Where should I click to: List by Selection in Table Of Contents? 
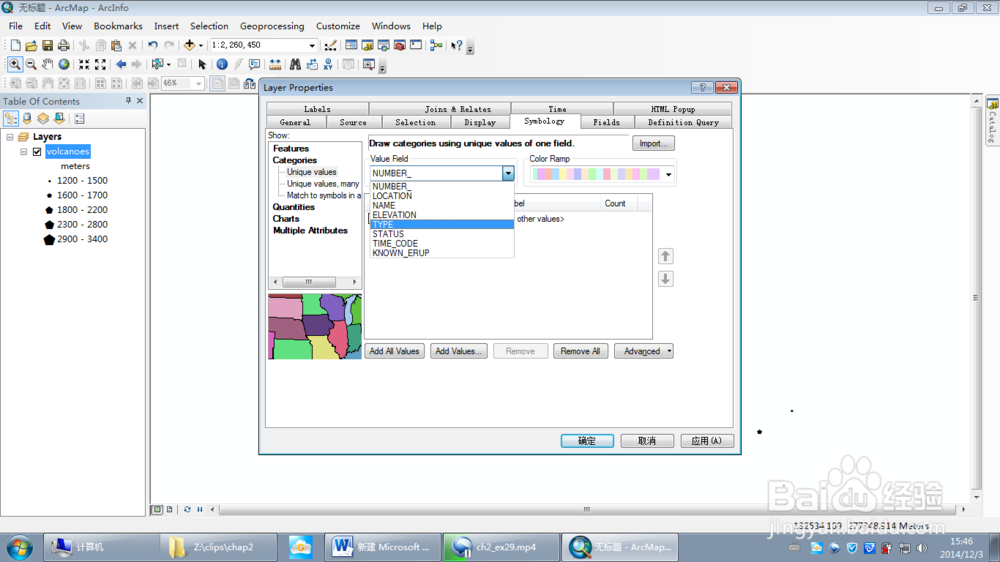[x=59, y=119]
